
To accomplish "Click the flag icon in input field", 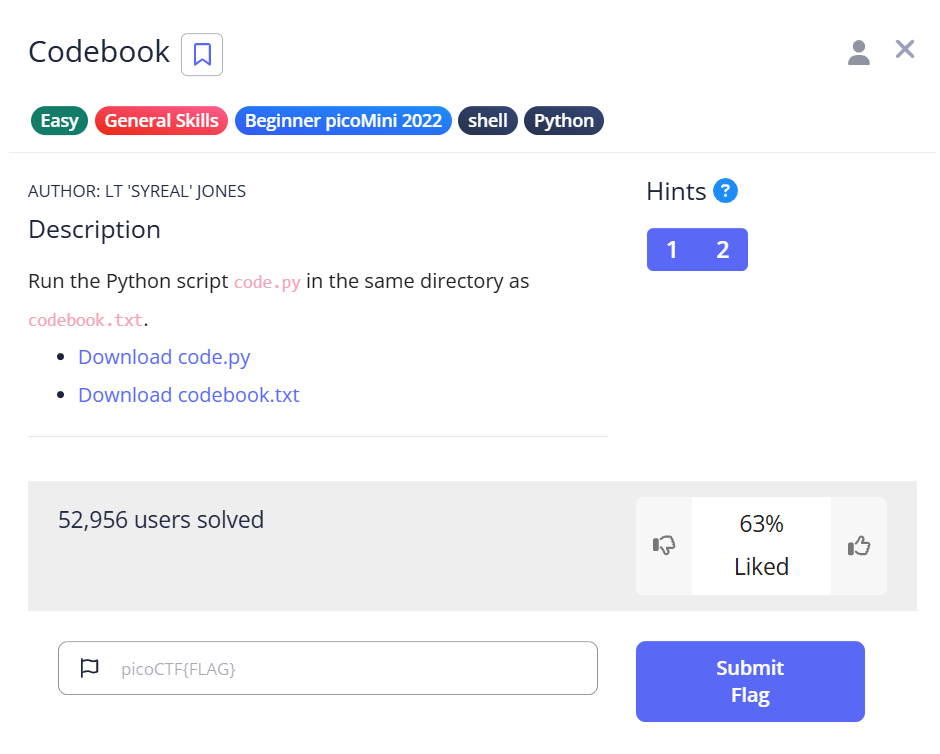I will click(x=89, y=668).
